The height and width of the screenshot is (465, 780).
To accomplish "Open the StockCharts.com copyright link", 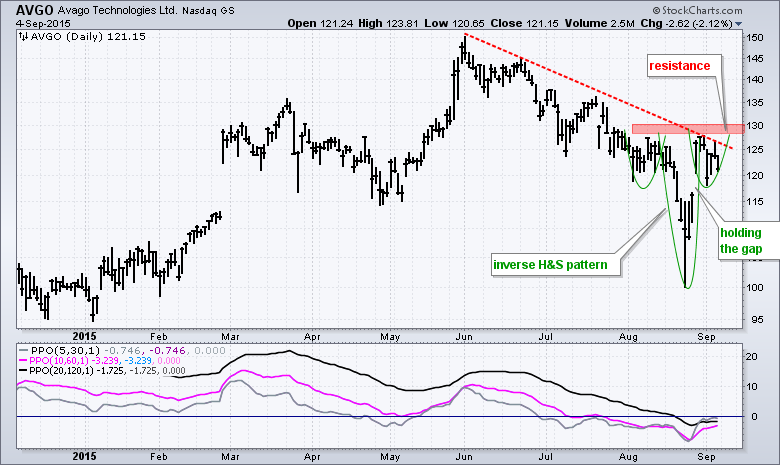I will pyautogui.click(x=697, y=10).
